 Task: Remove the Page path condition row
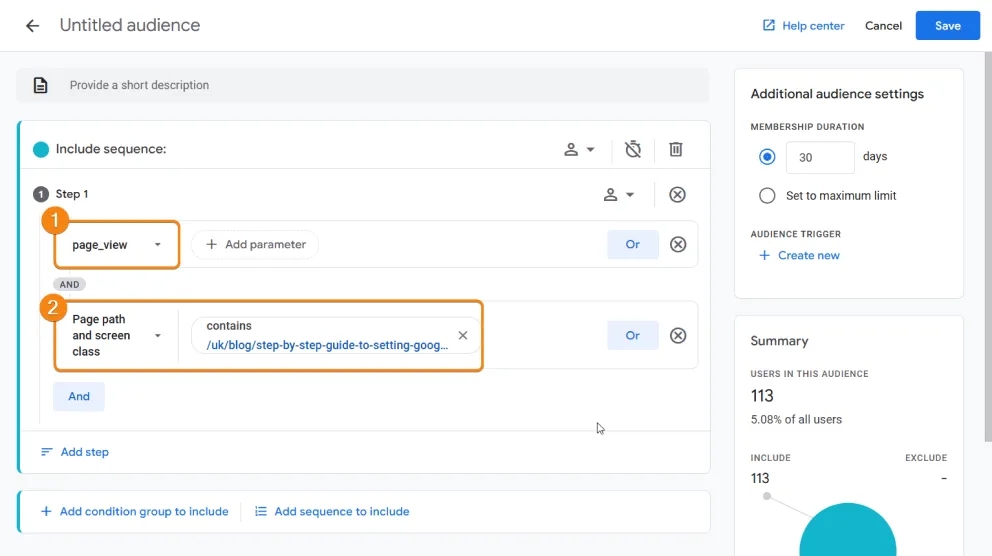678,336
